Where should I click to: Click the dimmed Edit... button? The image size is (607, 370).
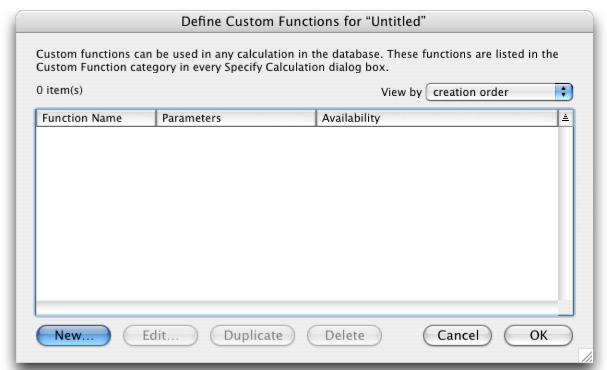(160, 335)
